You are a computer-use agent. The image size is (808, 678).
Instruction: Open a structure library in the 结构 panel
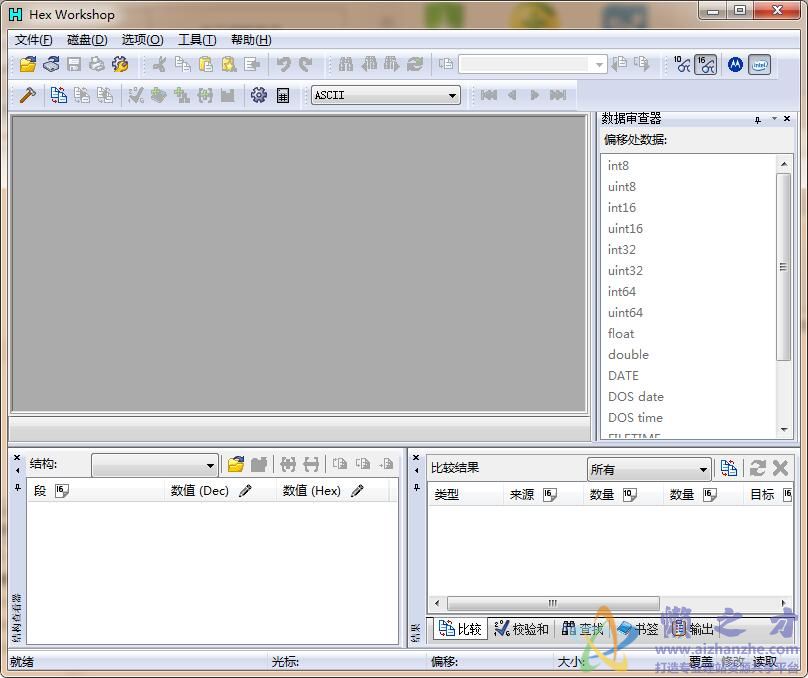click(x=236, y=463)
